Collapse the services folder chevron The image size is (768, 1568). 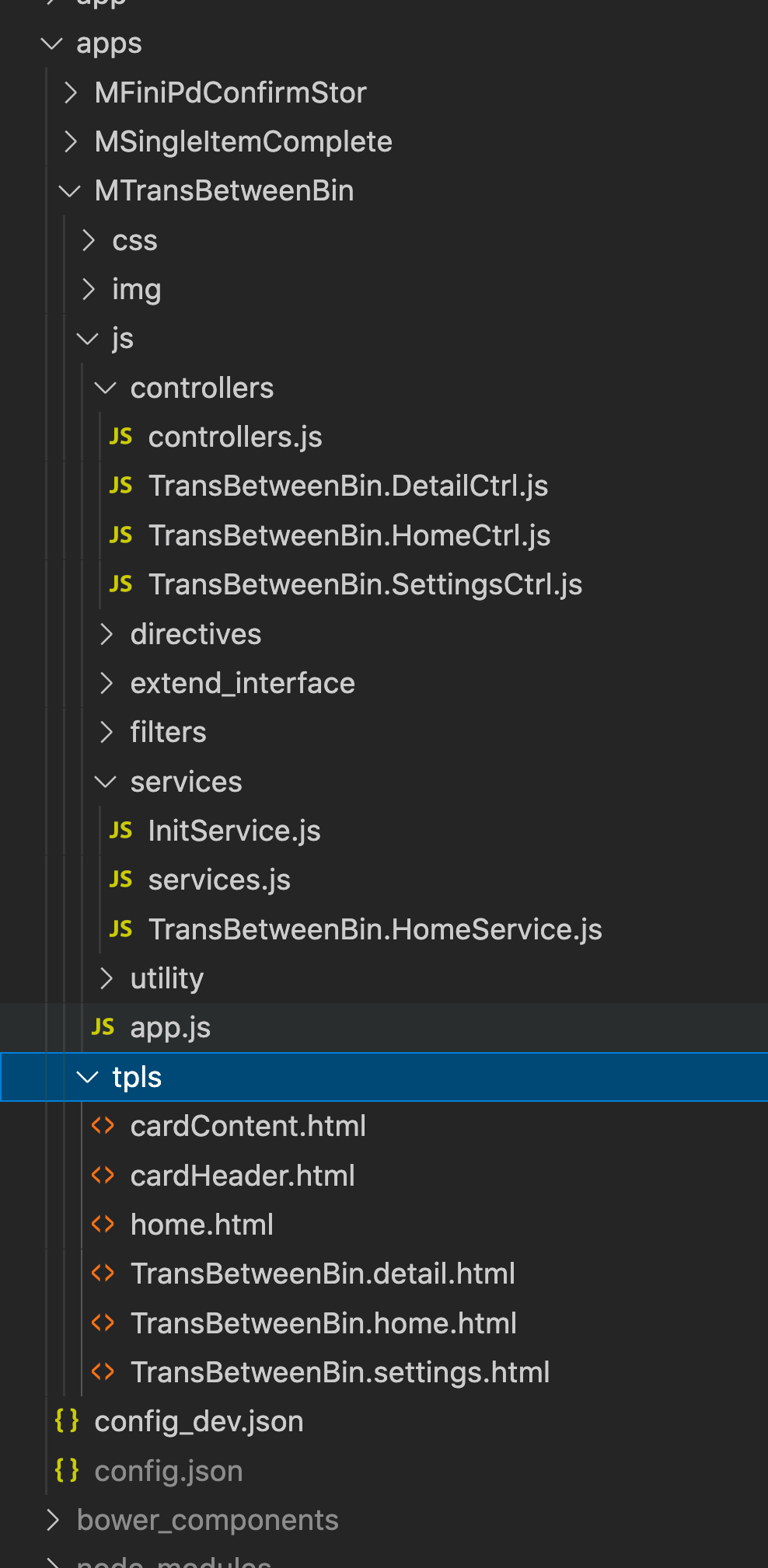106,782
